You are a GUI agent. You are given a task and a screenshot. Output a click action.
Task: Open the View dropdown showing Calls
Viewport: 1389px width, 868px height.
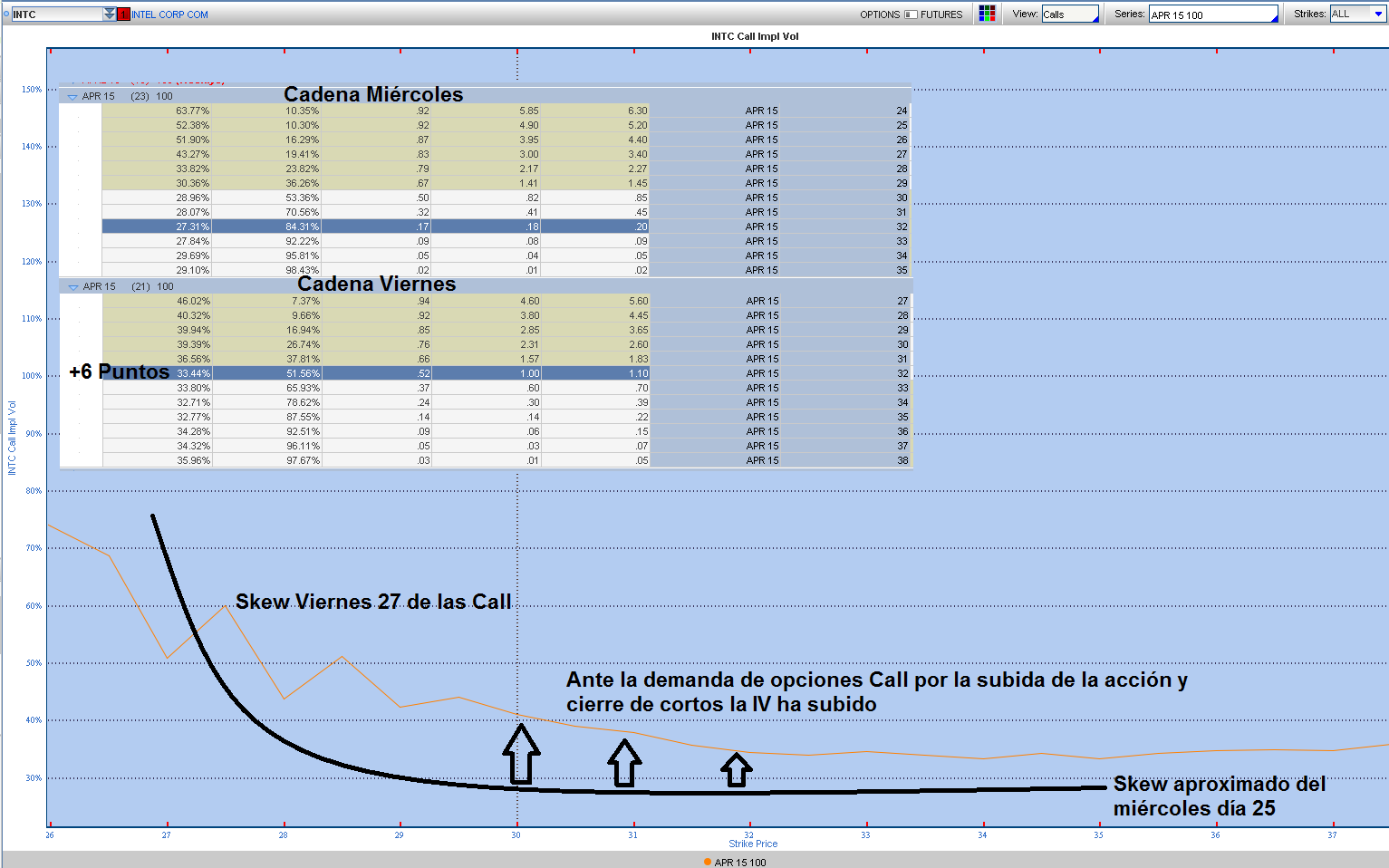click(x=1070, y=14)
